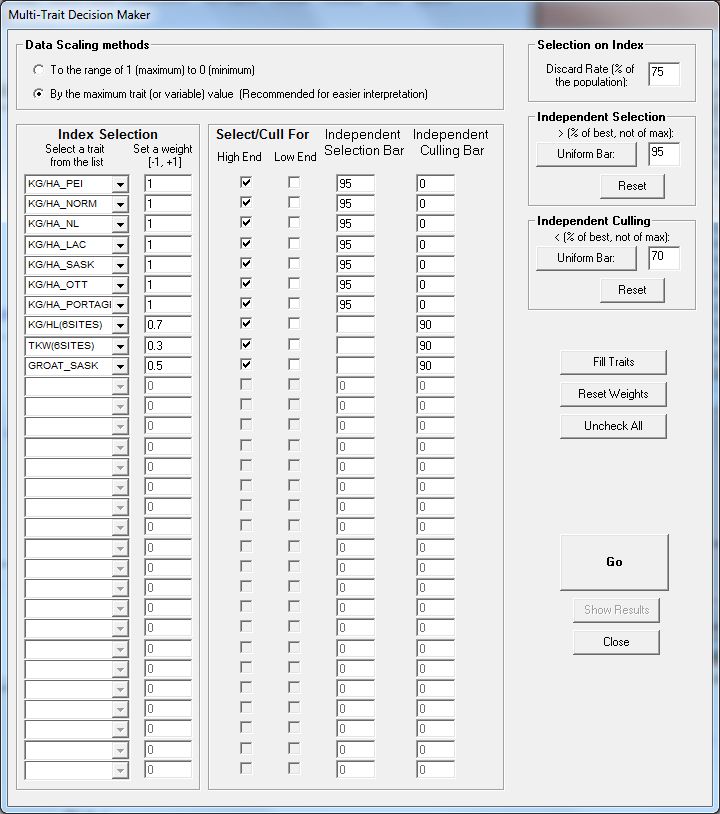Edit selection bar for KG/HA_OTT
The image size is (720, 814).
[355, 285]
